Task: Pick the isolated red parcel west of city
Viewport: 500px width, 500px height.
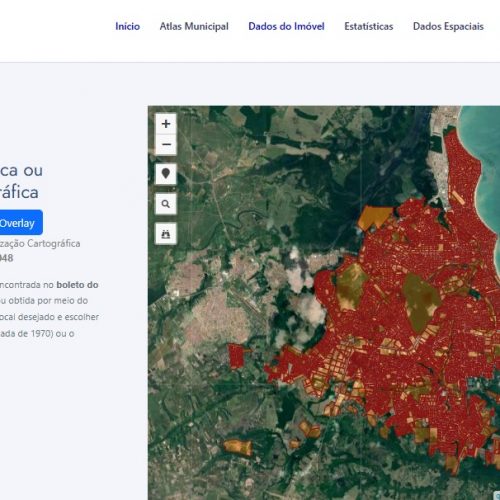Action: 237,356
